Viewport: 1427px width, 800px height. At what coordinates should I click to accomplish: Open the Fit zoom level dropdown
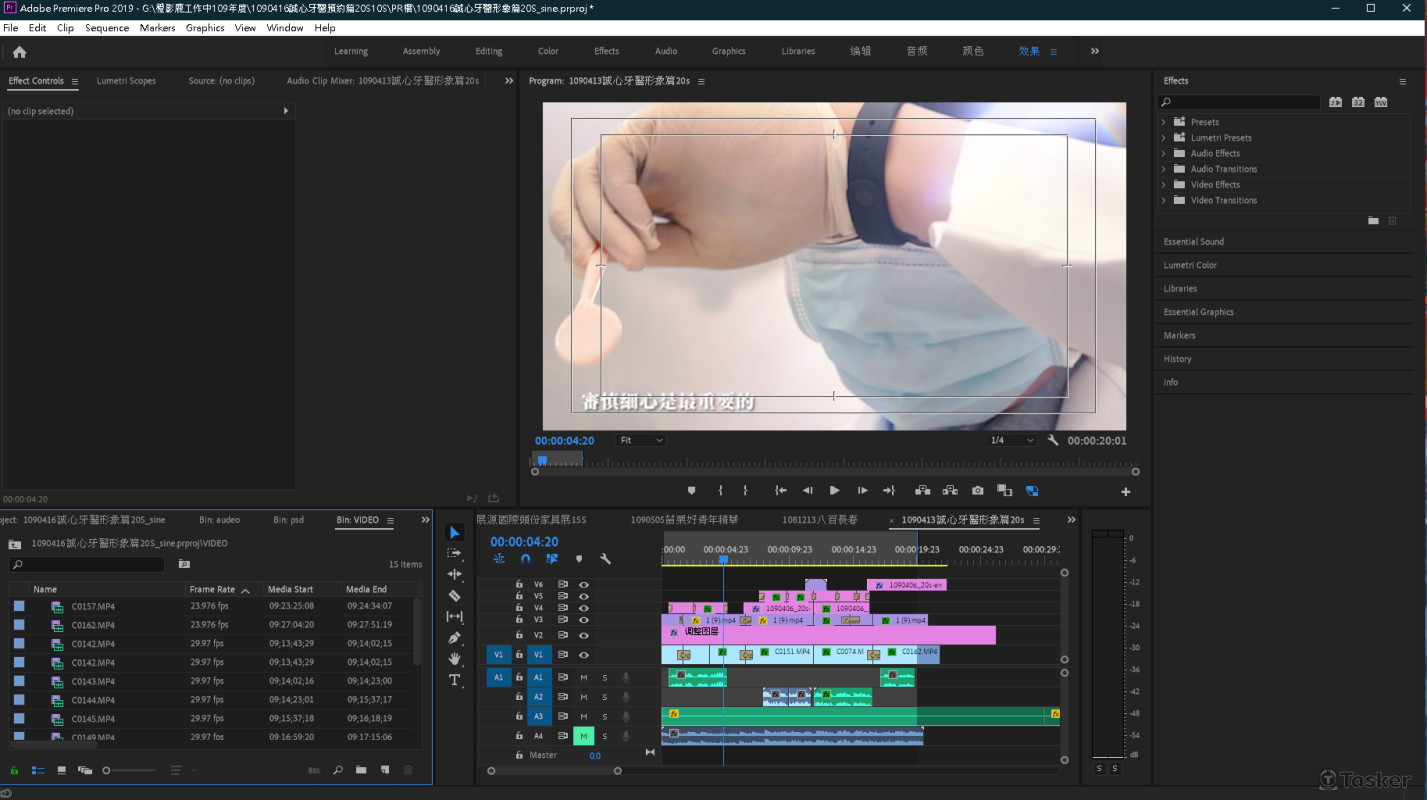tap(641, 440)
